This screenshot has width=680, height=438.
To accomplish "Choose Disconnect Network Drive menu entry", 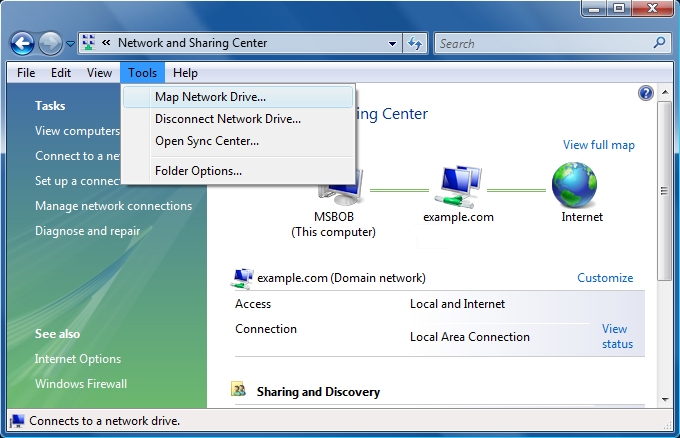I will coord(238,119).
